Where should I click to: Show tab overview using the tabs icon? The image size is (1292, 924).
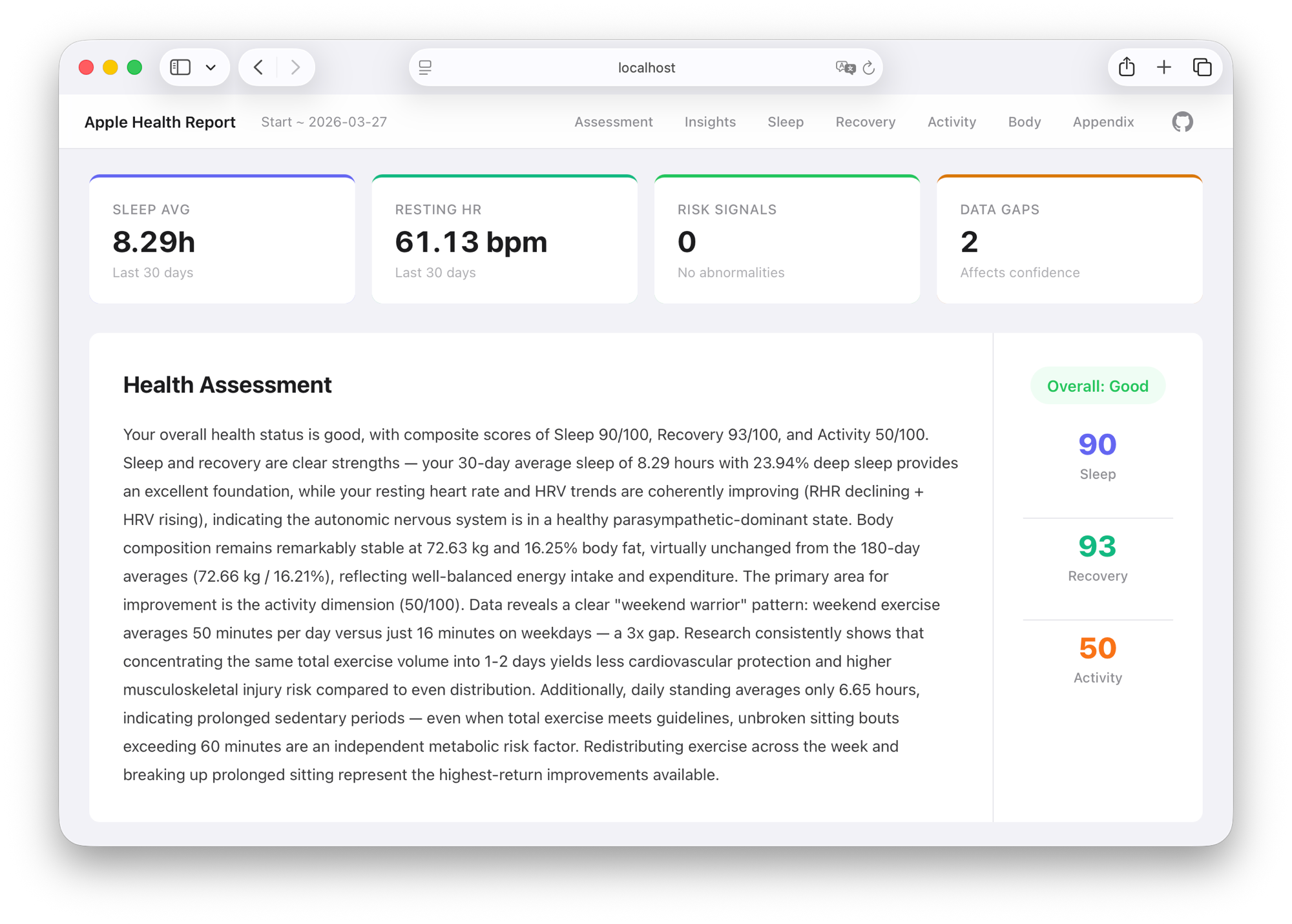tap(1202, 67)
